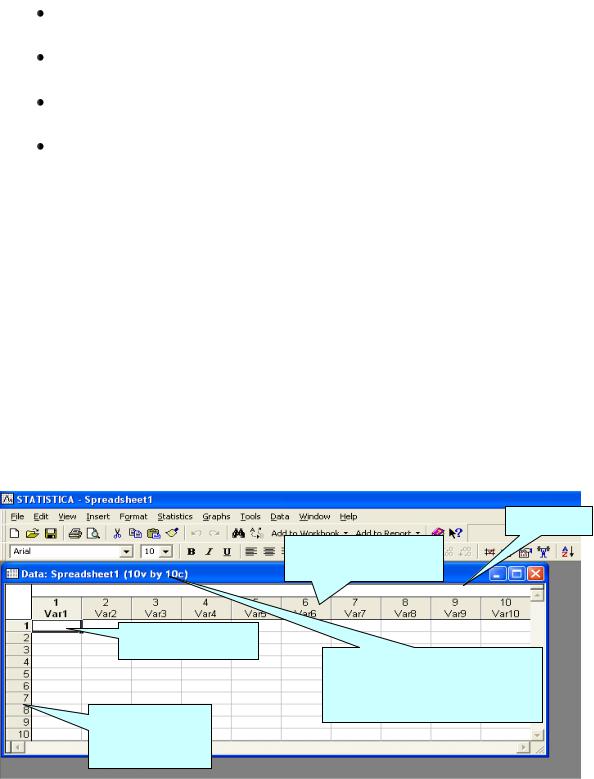The height and width of the screenshot is (779, 594).
Task: Select the Var3 column header
Action: pos(156,608)
